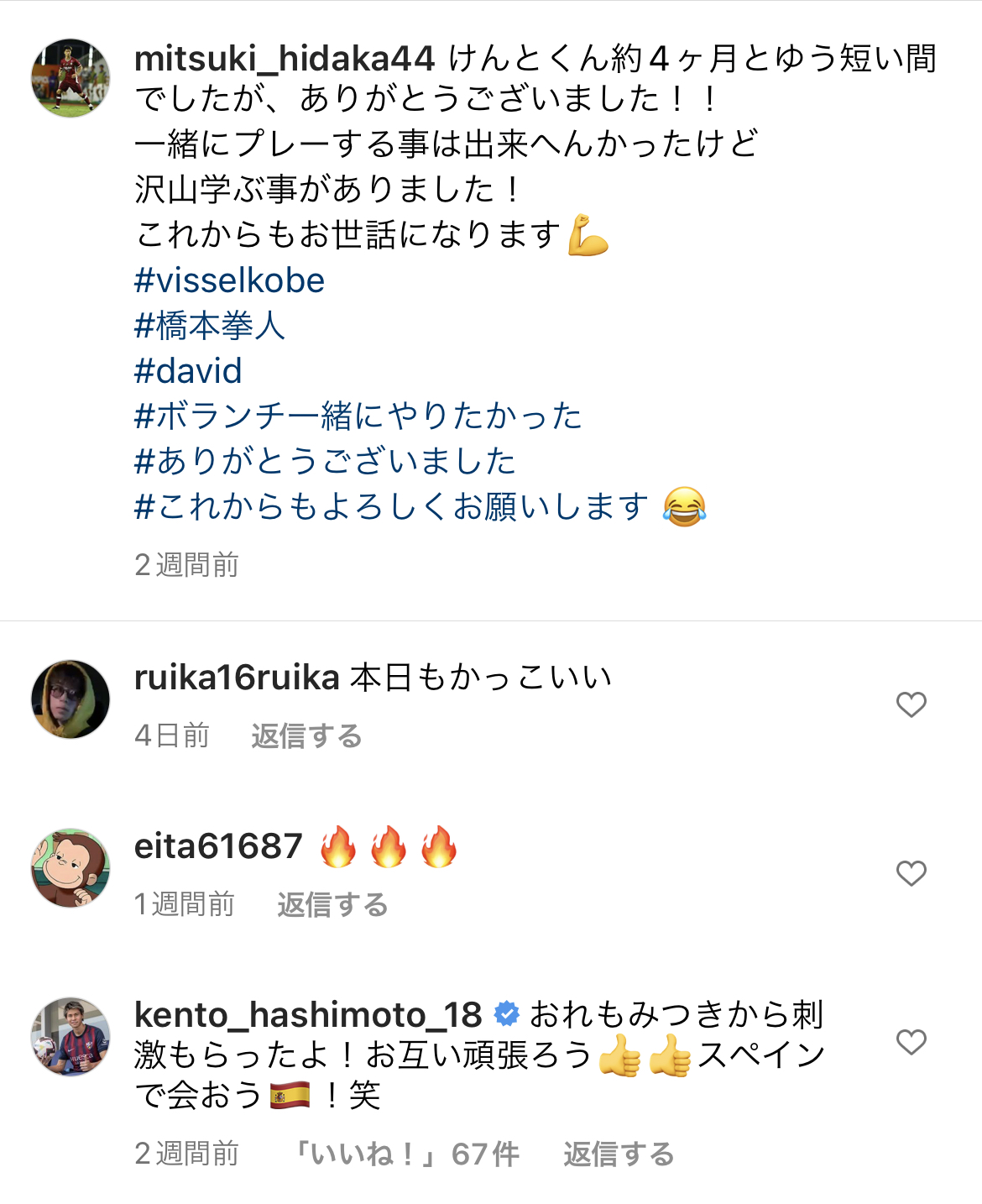
Task: Tap the #これからもよろしくお願いします hashtag
Action: point(391,507)
